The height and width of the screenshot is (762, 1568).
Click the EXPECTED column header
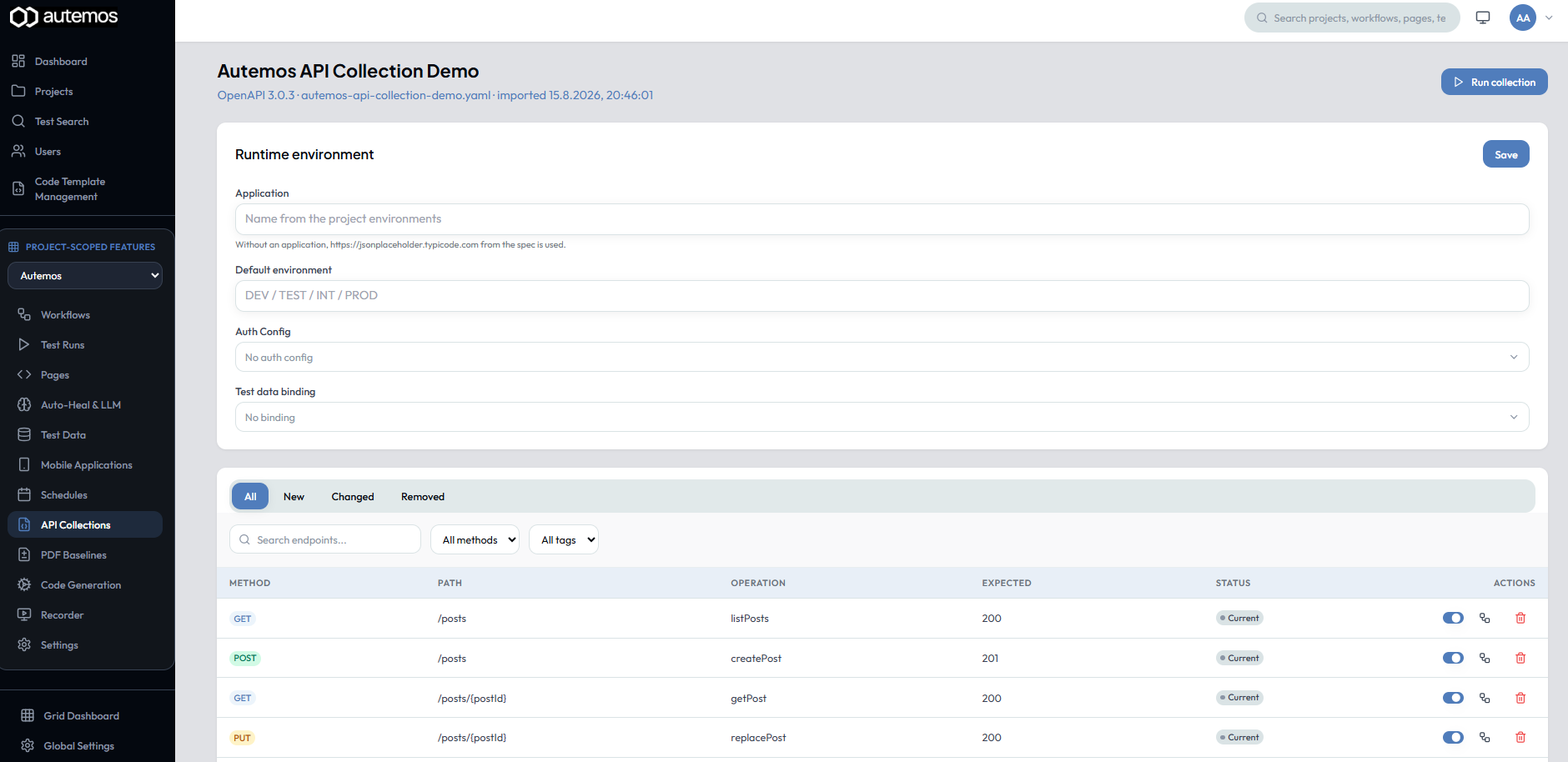(x=1007, y=583)
